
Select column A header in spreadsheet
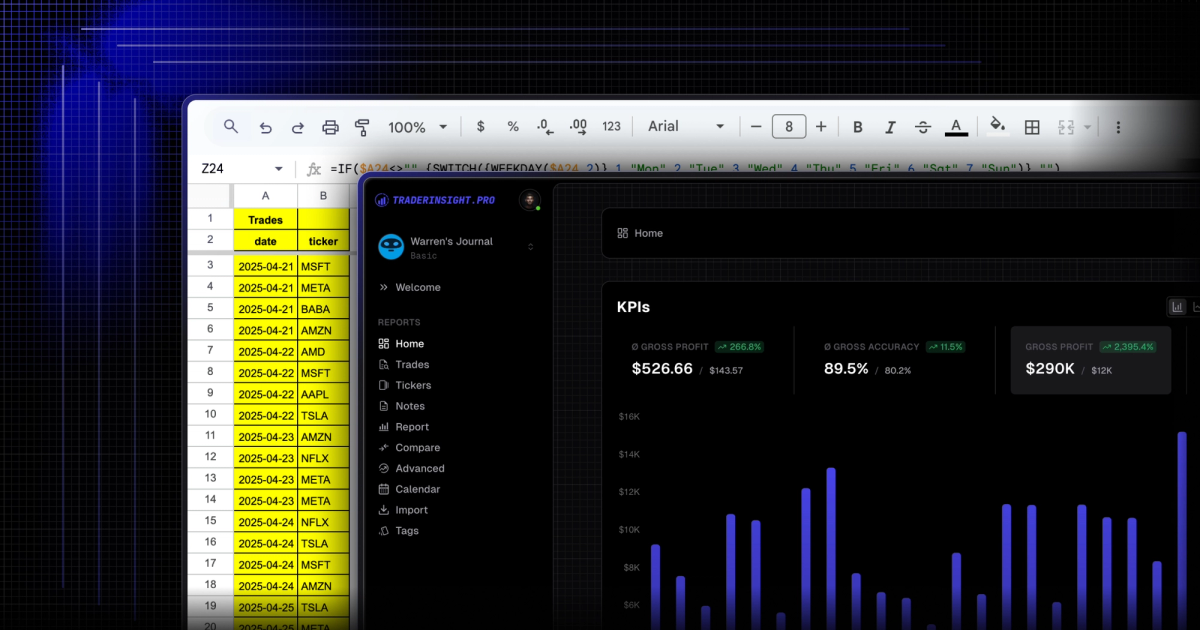click(265, 196)
